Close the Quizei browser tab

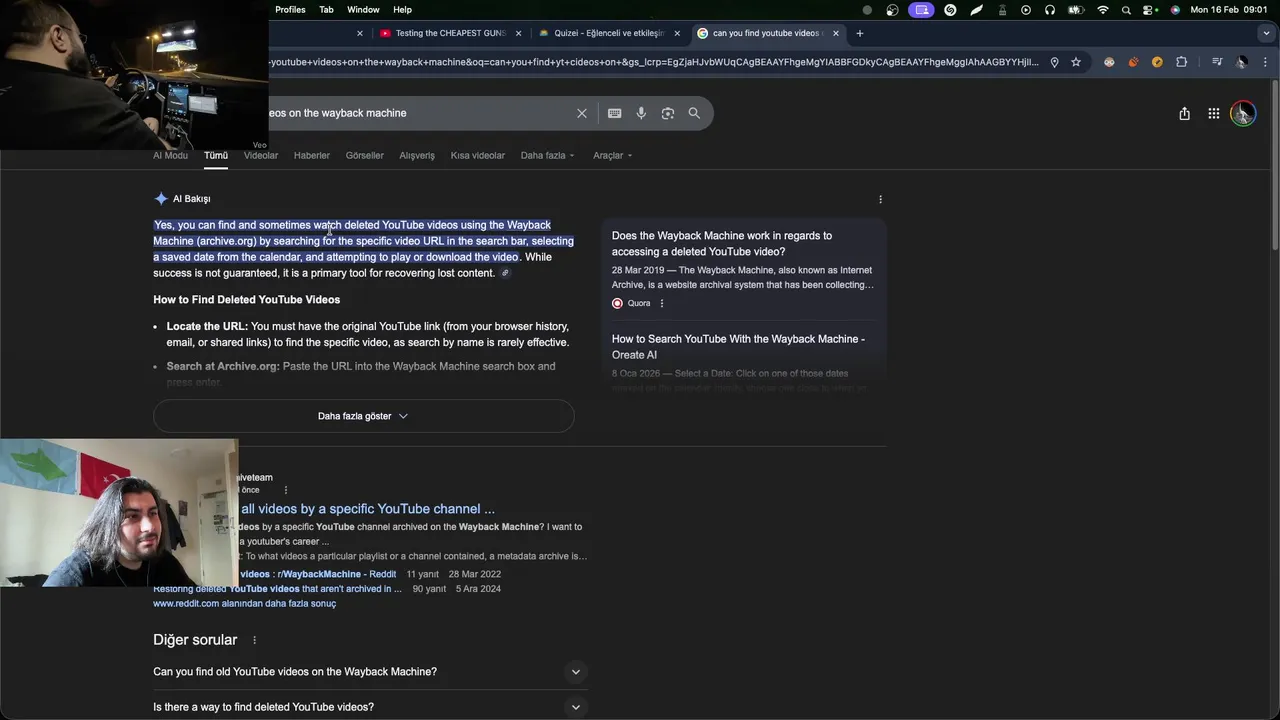click(x=677, y=33)
